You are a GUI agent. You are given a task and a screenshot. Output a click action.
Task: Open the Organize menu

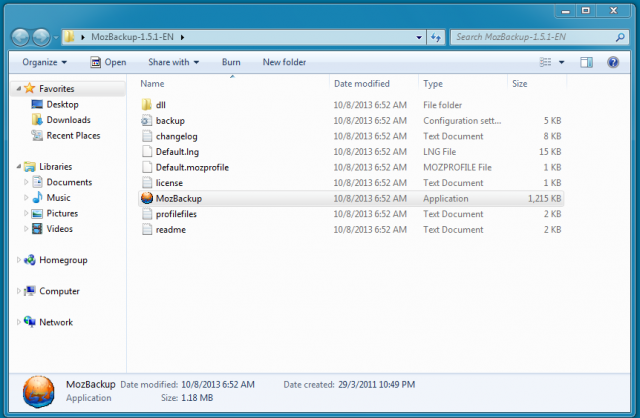[x=44, y=62]
